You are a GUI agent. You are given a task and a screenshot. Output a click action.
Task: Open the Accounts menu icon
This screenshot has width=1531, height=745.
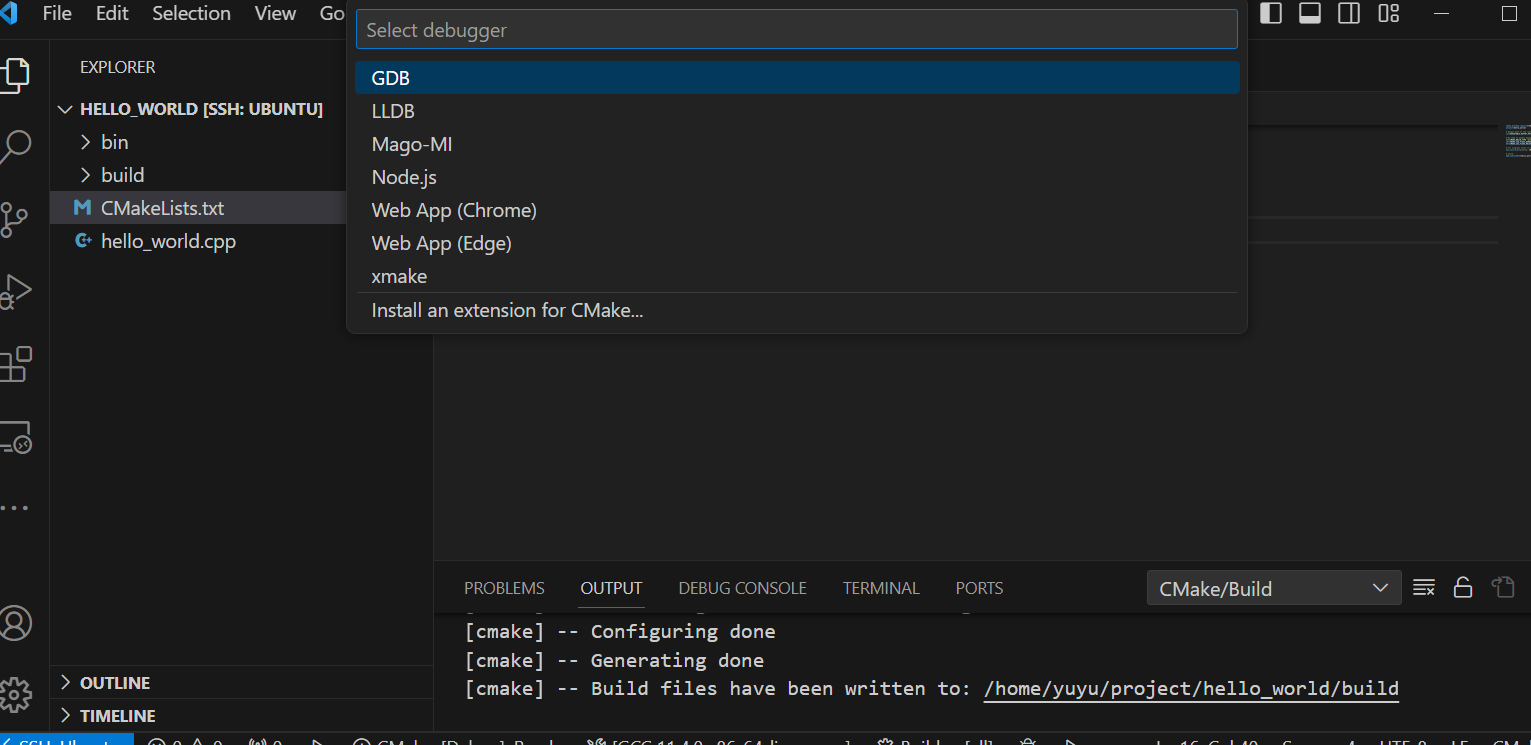(15, 623)
